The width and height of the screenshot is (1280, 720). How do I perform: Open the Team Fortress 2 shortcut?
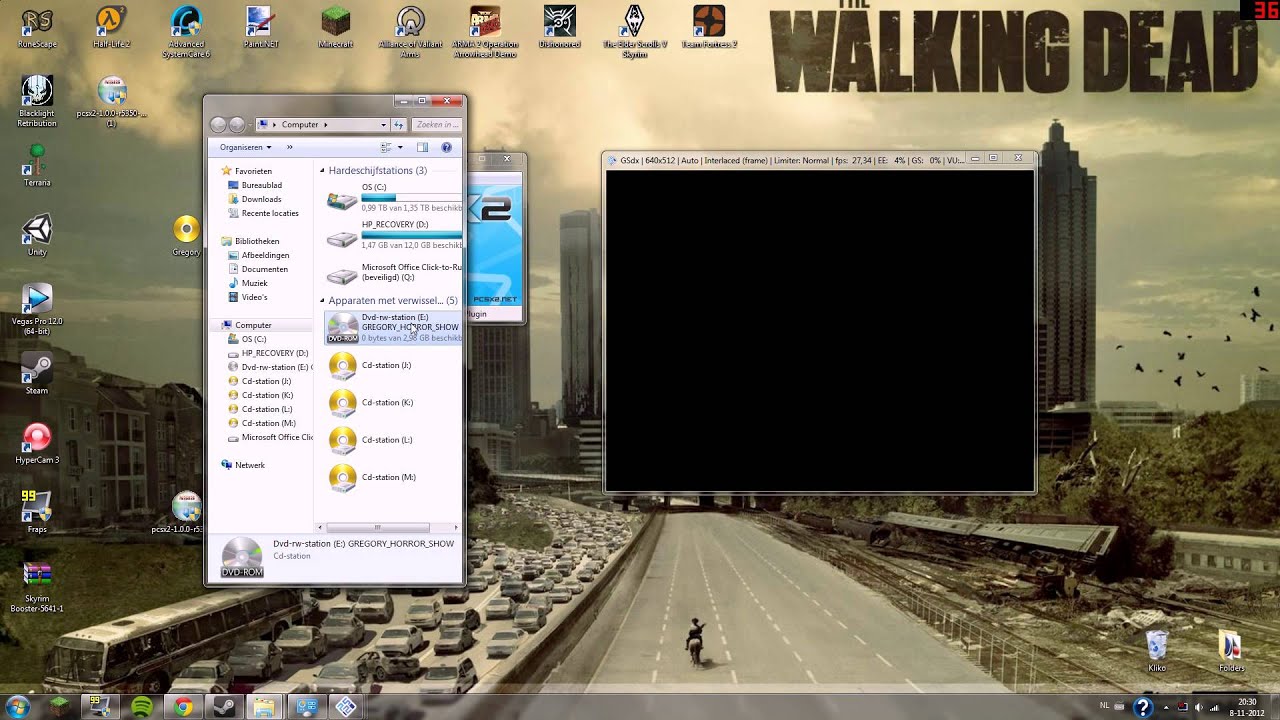(x=709, y=28)
